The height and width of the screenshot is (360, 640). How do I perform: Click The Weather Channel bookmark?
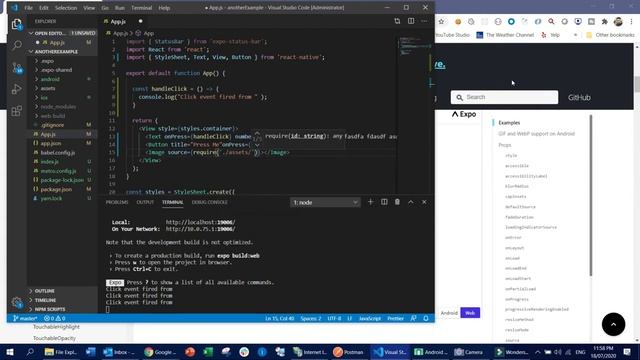[x=505, y=35]
